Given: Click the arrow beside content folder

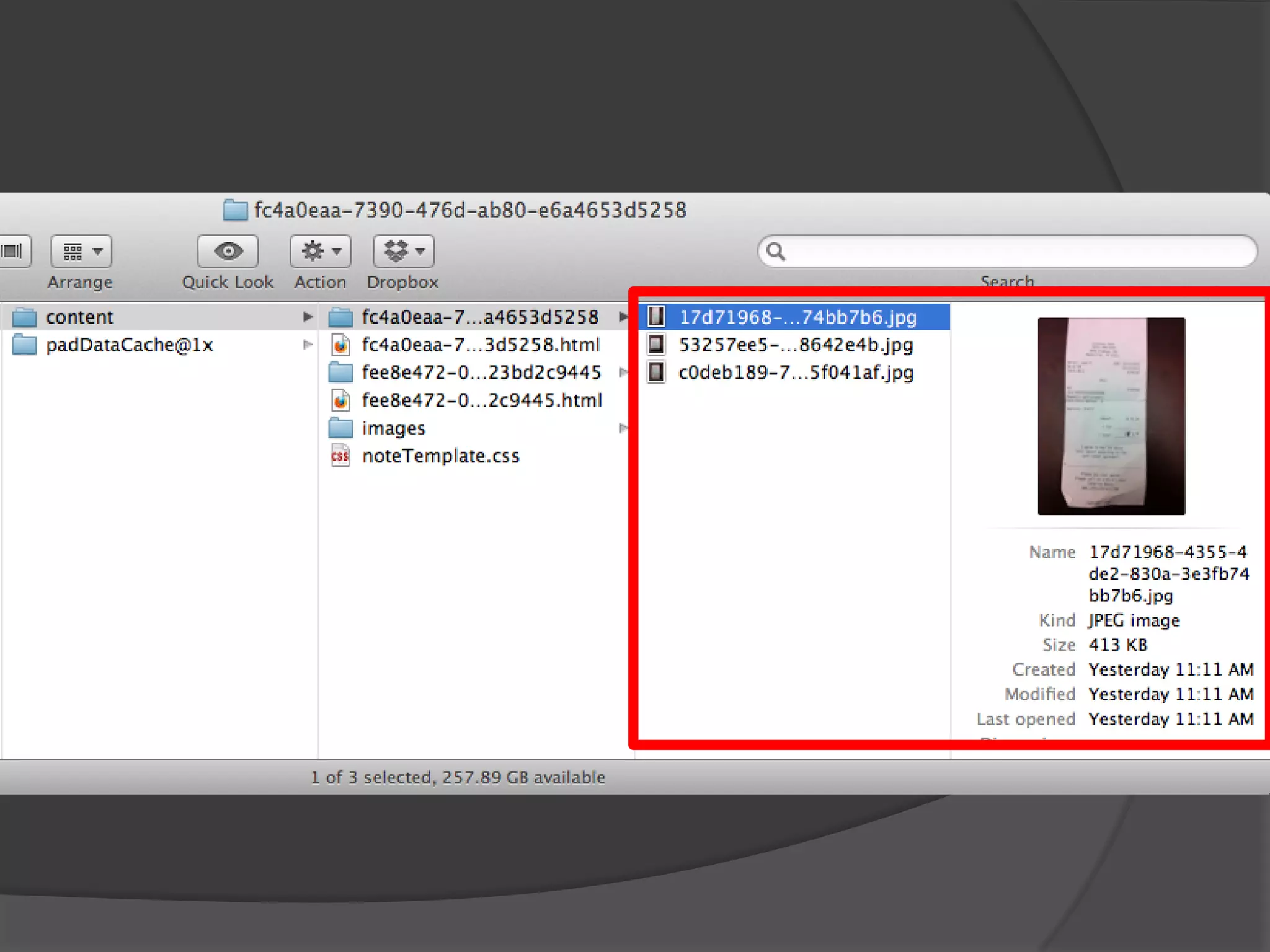Looking at the screenshot, I should [x=308, y=317].
